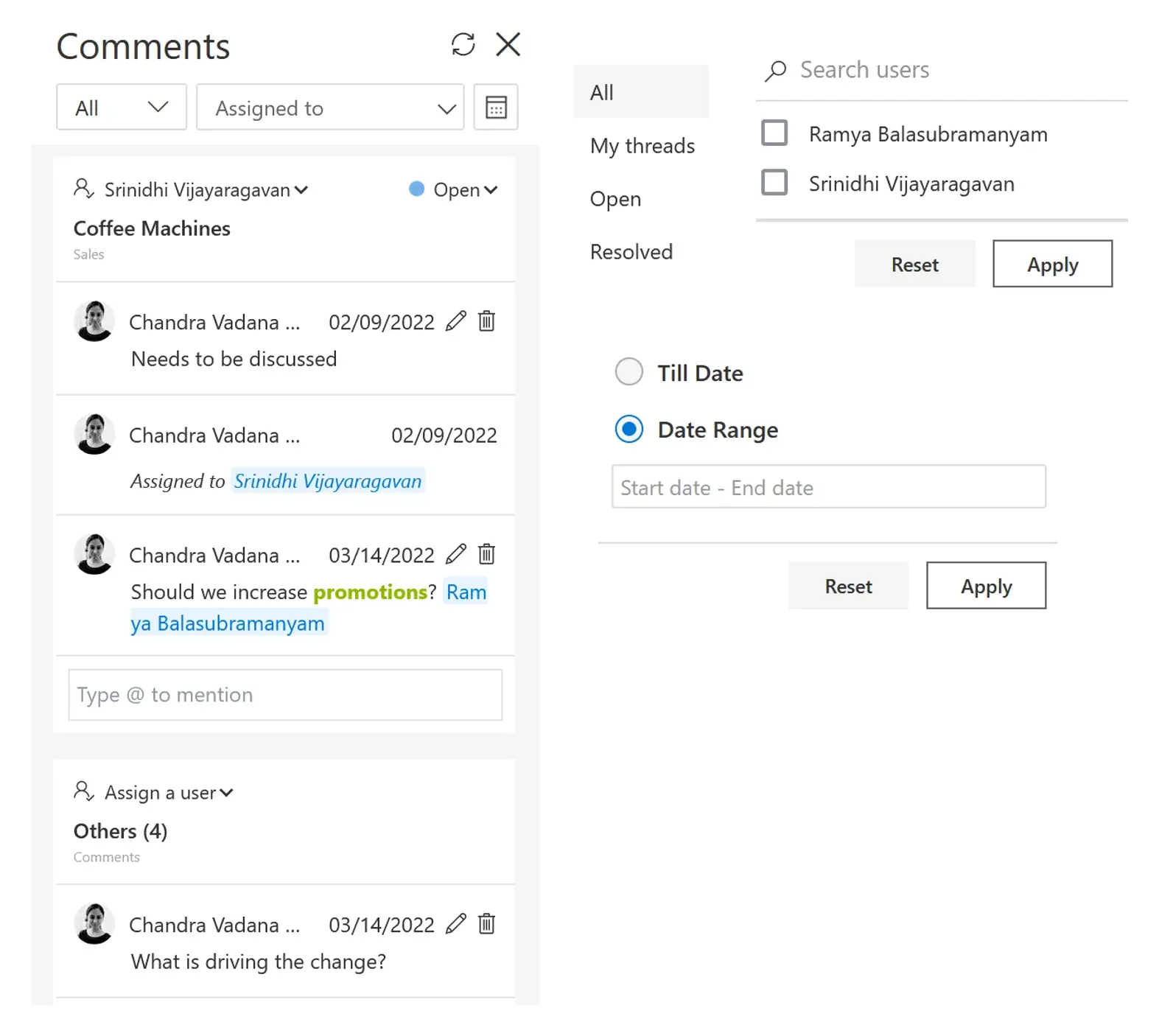Select the Till Date radio button
Screen dimensions: 1159x1036
coord(629,372)
